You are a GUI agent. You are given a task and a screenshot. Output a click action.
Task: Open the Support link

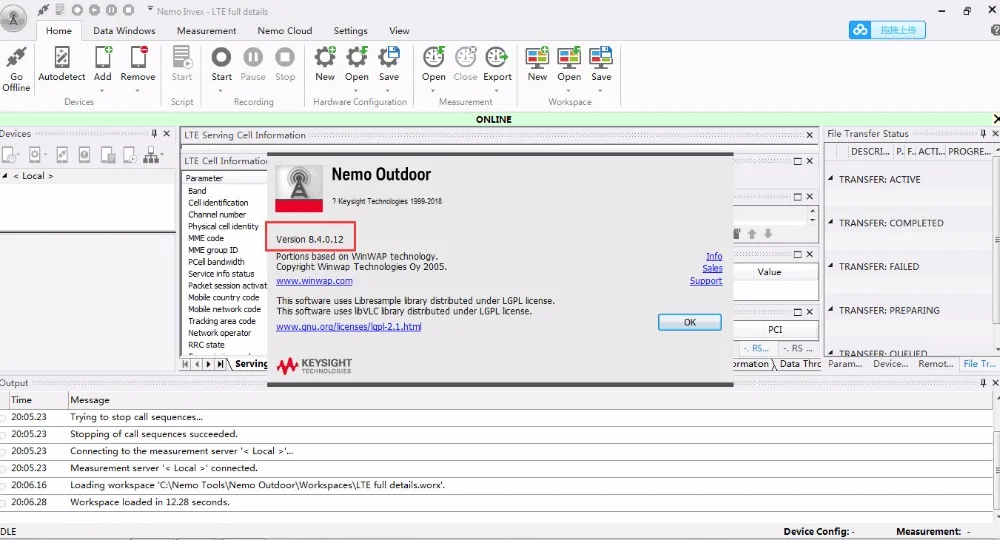click(706, 281)
